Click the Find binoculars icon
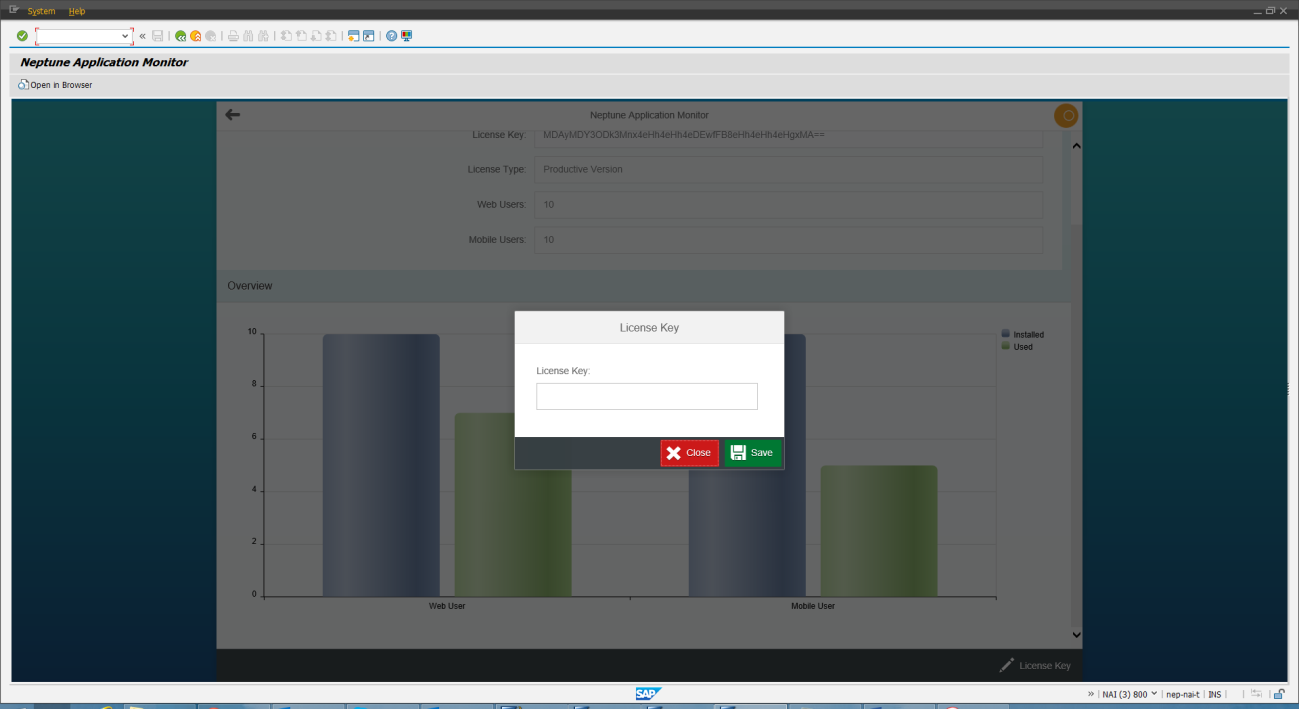This screenshot has width=1299, height=709. pos(247,35)
